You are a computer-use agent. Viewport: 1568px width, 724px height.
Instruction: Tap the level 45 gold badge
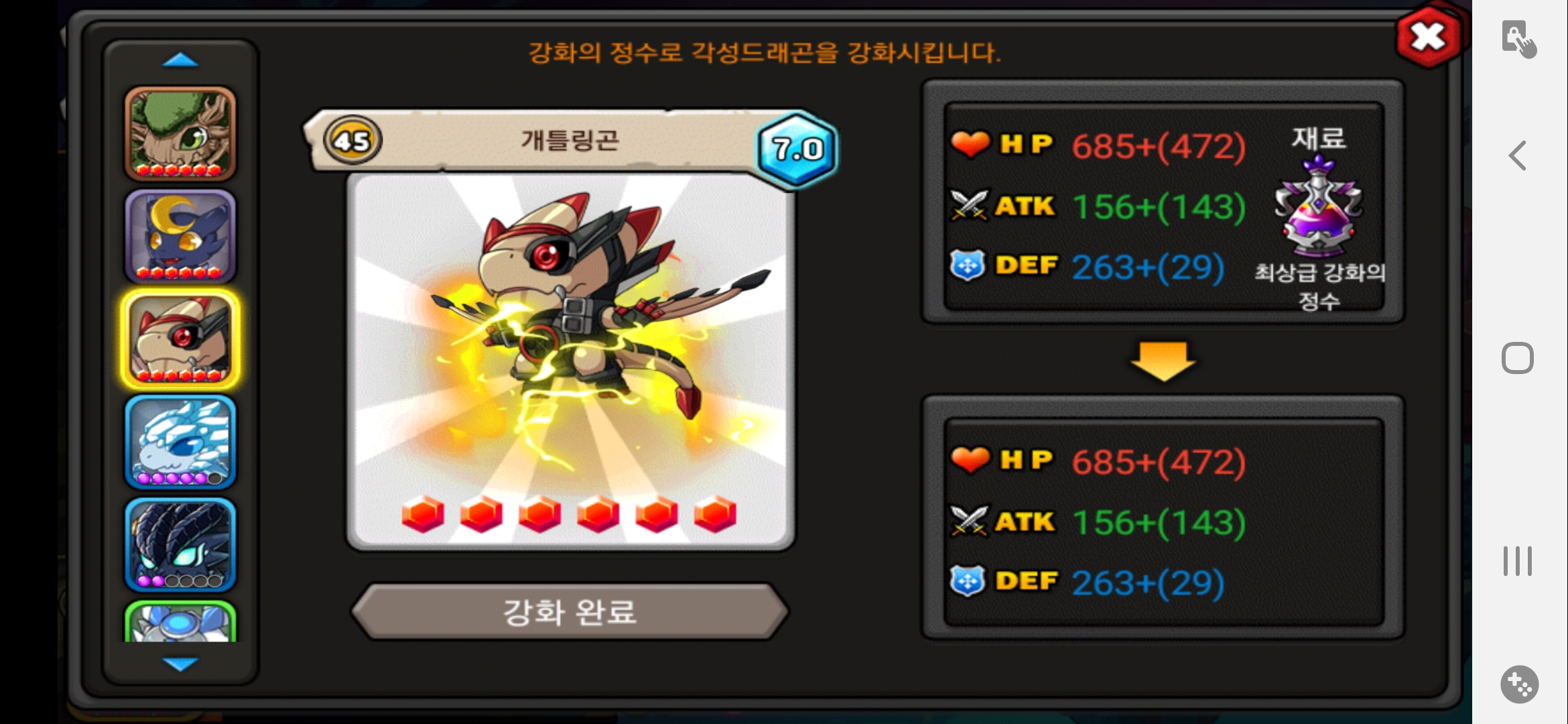(352, 141)
